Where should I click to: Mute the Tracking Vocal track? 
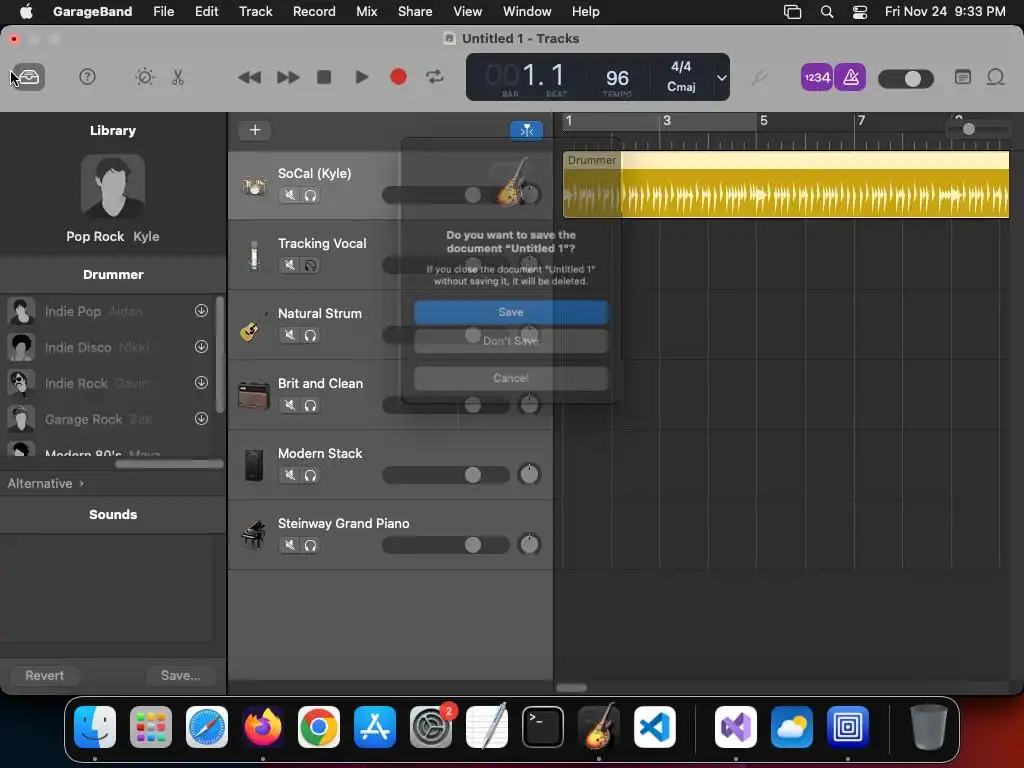(289, 264)
